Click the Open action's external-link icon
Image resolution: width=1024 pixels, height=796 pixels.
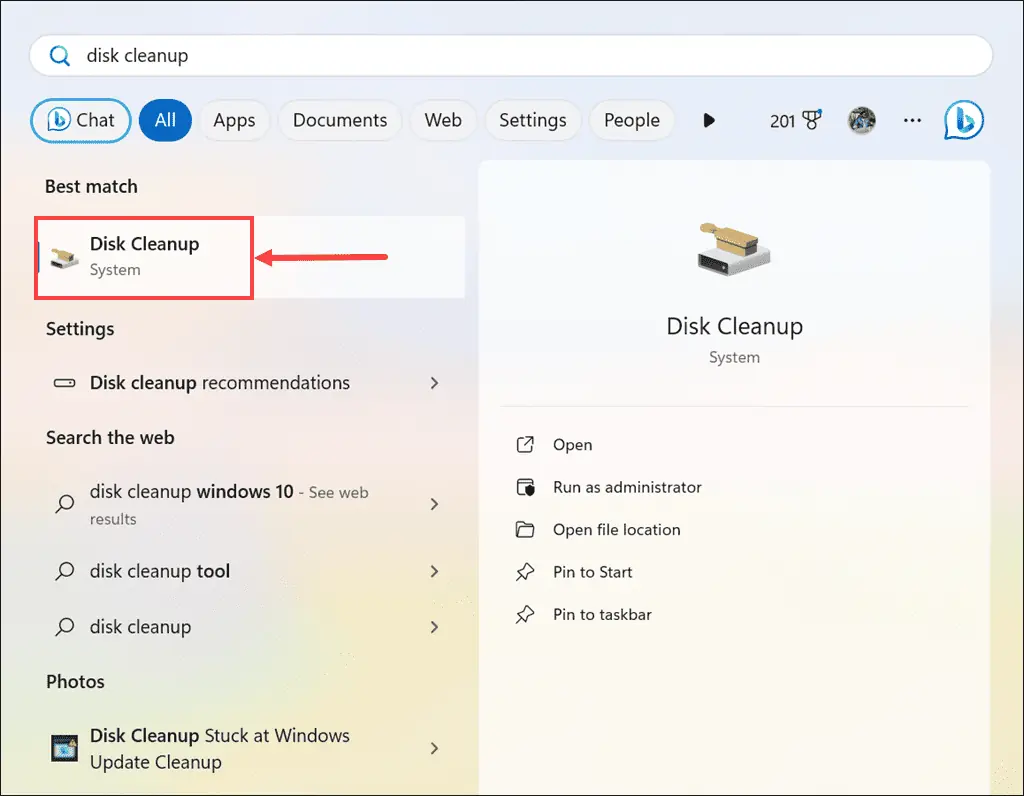click(x=525, y=445)
